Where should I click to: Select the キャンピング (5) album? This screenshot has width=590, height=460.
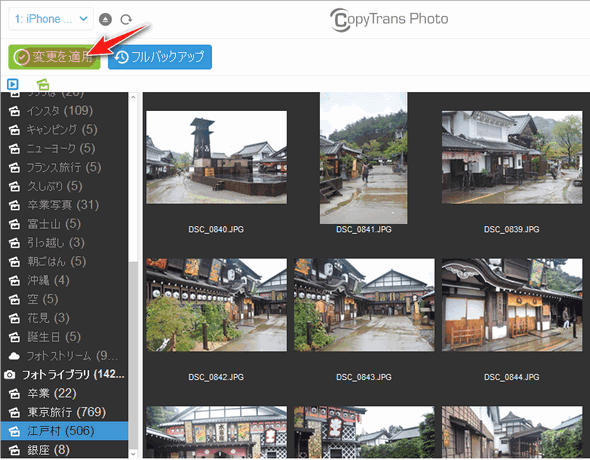(64, 129)
